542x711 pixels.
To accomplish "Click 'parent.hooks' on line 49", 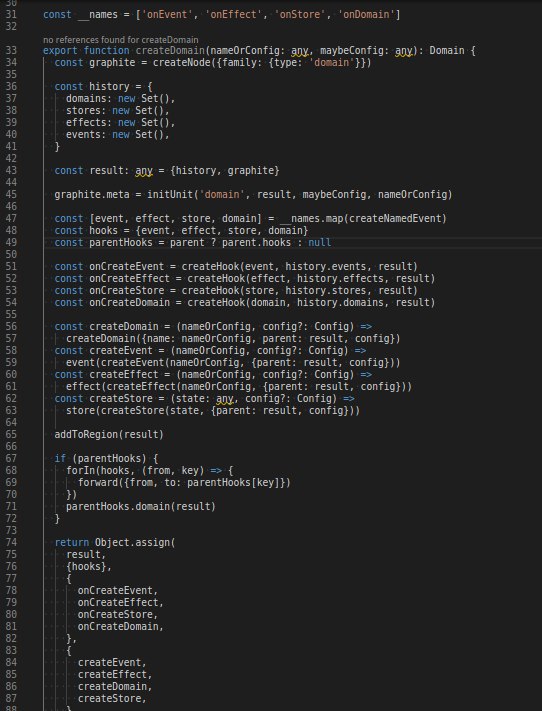I will pyautogui.click(x=256, y=242).
